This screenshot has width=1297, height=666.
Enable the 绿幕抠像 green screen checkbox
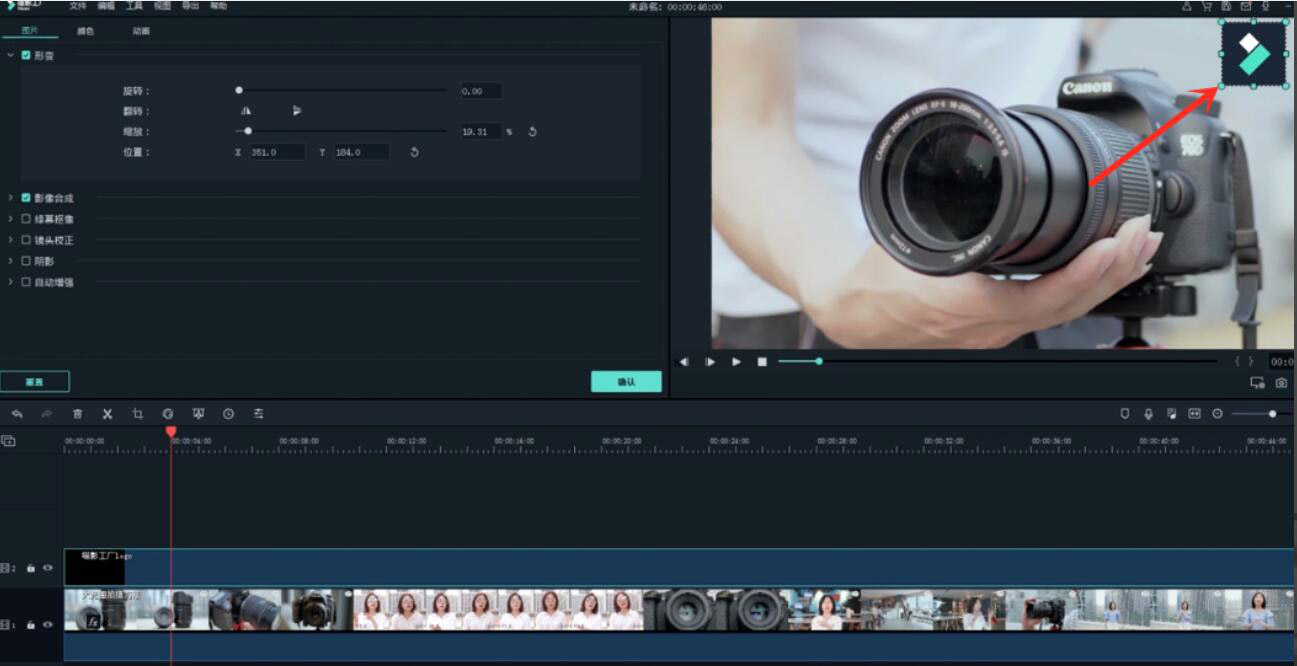[24, 218]
